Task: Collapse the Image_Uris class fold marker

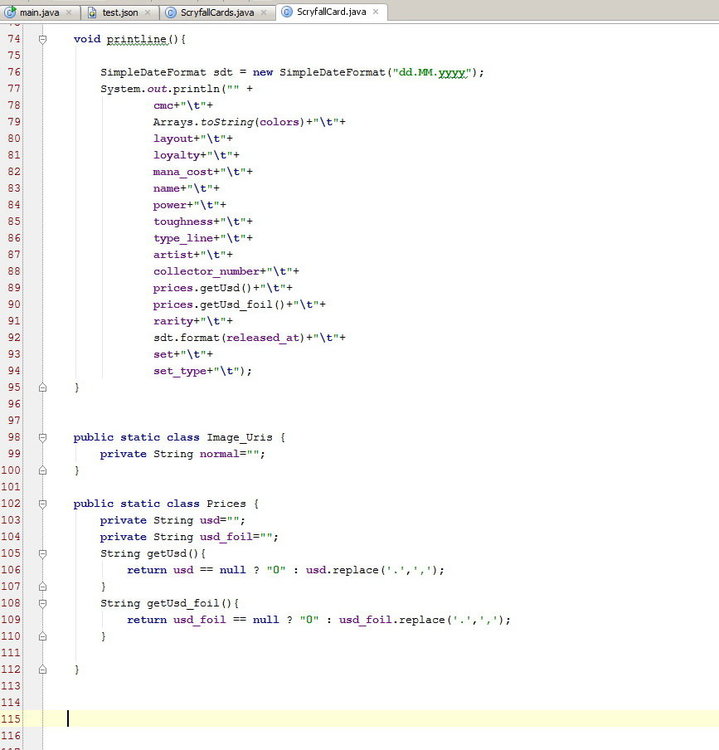Action: tap(43, 437)
